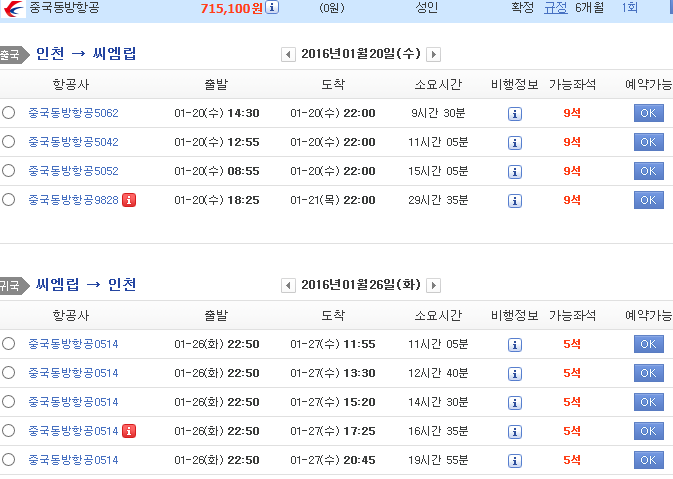Click red alert icon on 17:25 arrival return flight
The width and height of the screenshot is (673, 479).
[x=129, y=431]
